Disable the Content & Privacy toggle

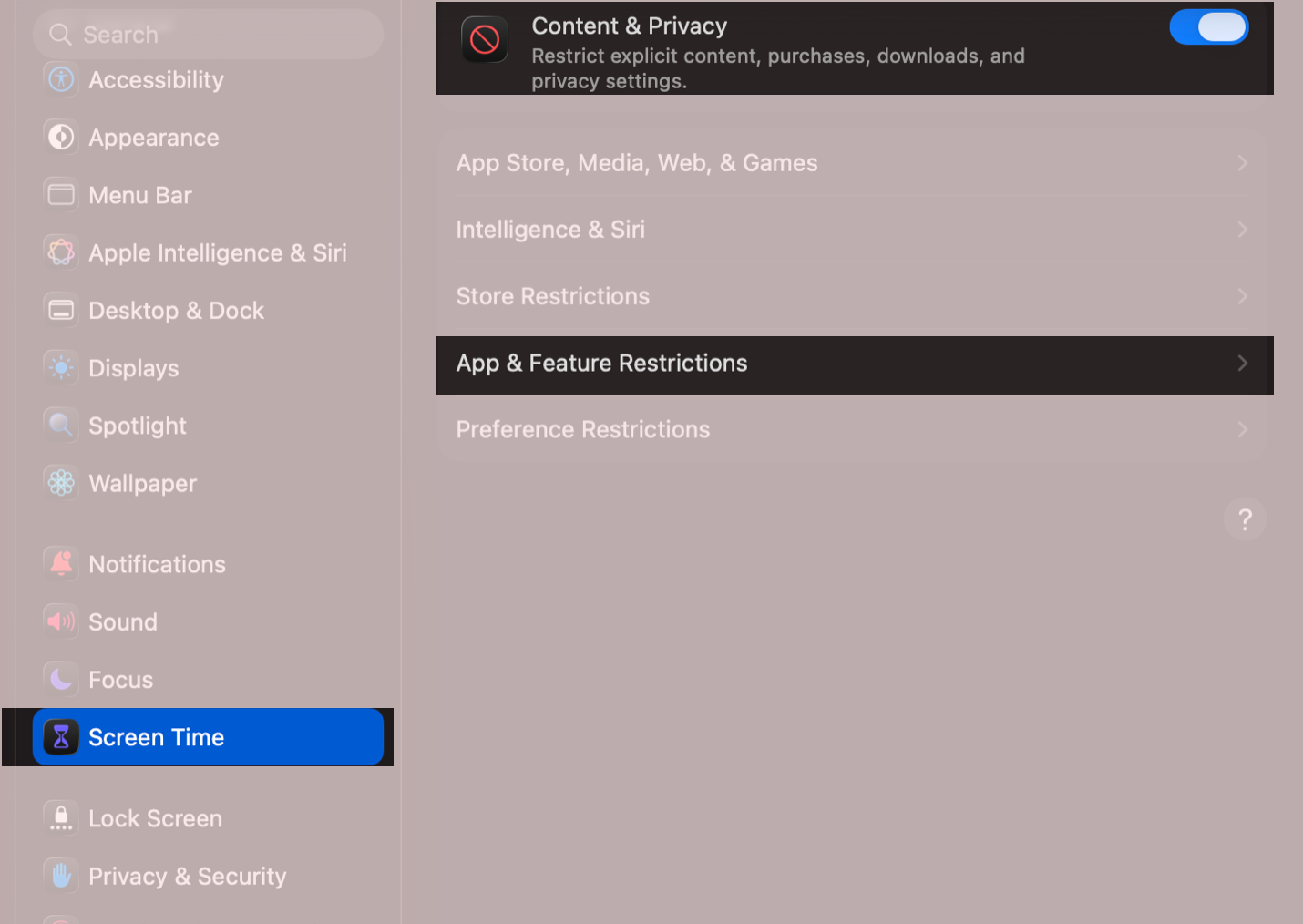[1209, 26]
